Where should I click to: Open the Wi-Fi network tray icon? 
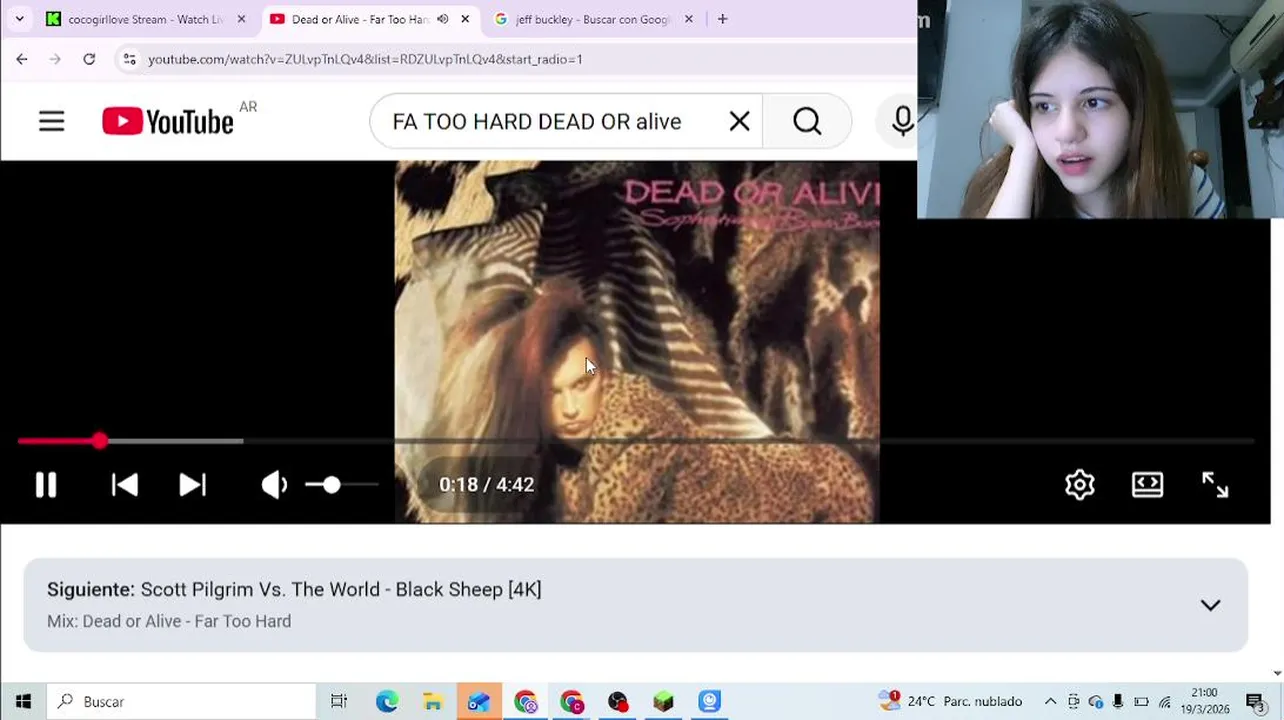[1164, 702]
